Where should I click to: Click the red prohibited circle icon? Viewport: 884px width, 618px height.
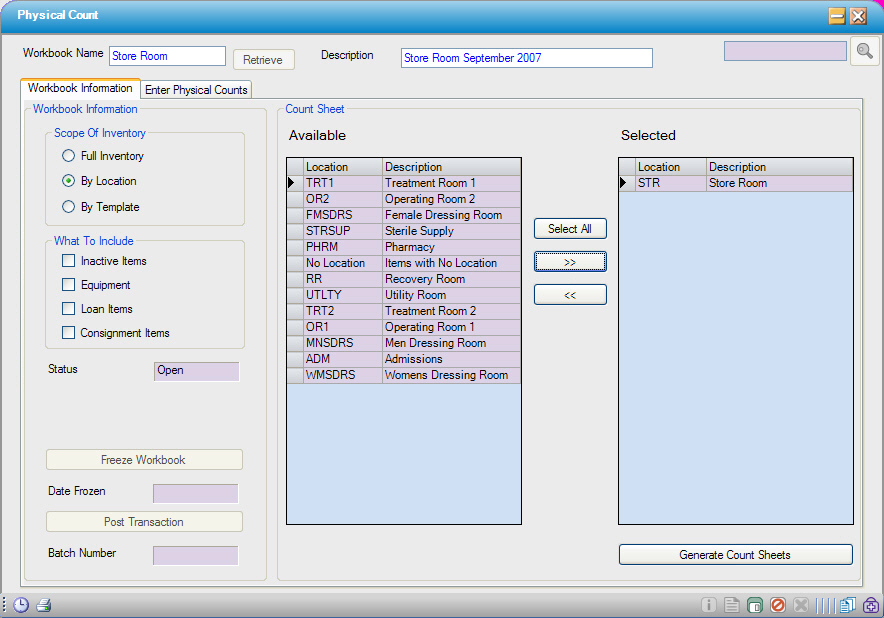(x=778, y=605)
